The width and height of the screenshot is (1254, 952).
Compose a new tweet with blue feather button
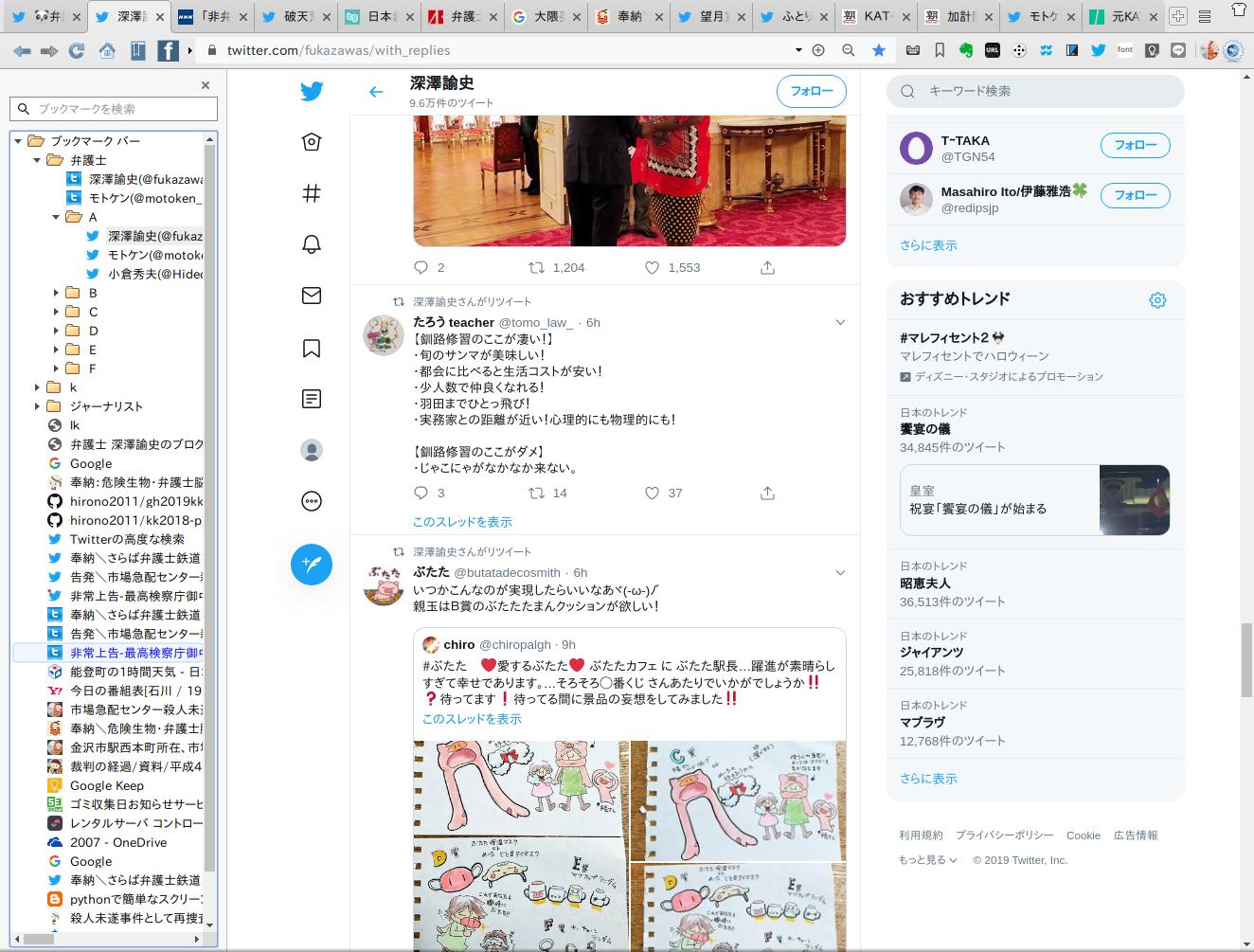pyautogui.click(x=312, y=565)
